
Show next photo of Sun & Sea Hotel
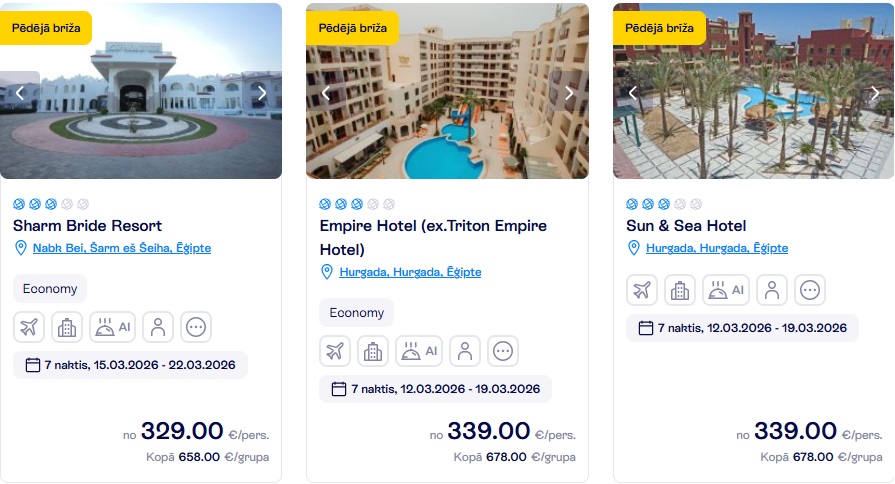pyautogui.click(x=876, y=93)
